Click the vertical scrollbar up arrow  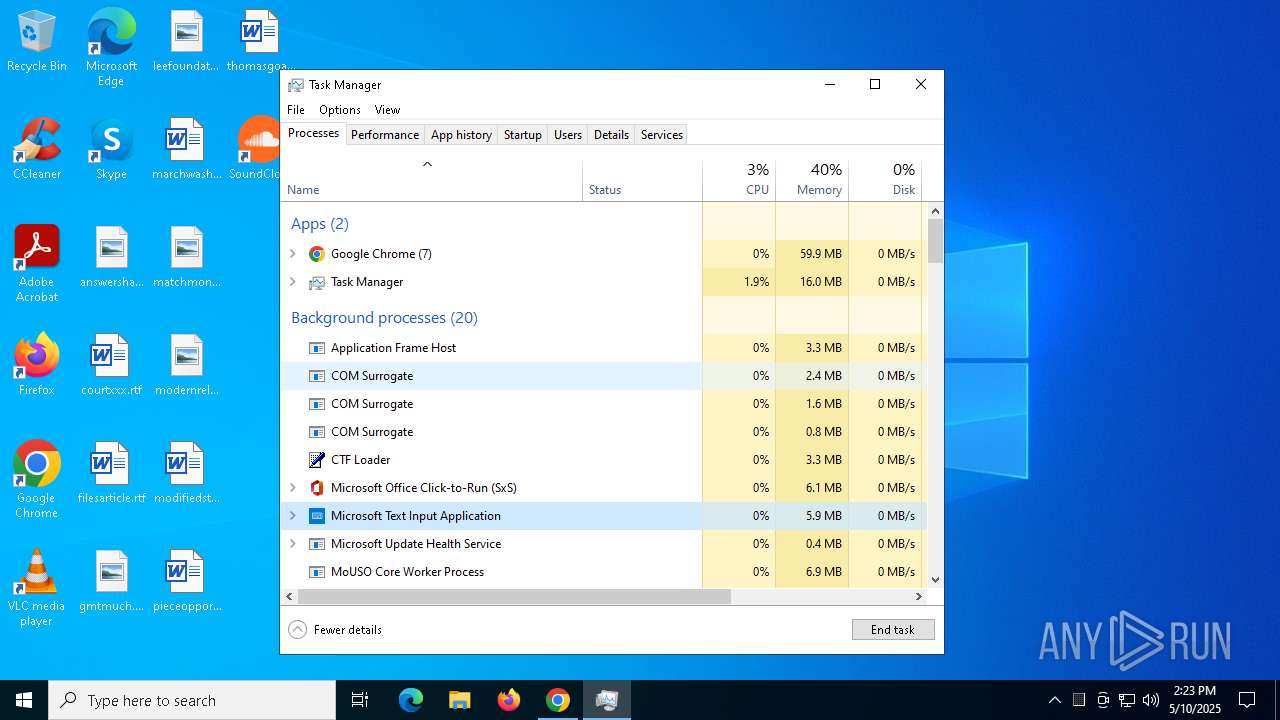pos(935,211)
